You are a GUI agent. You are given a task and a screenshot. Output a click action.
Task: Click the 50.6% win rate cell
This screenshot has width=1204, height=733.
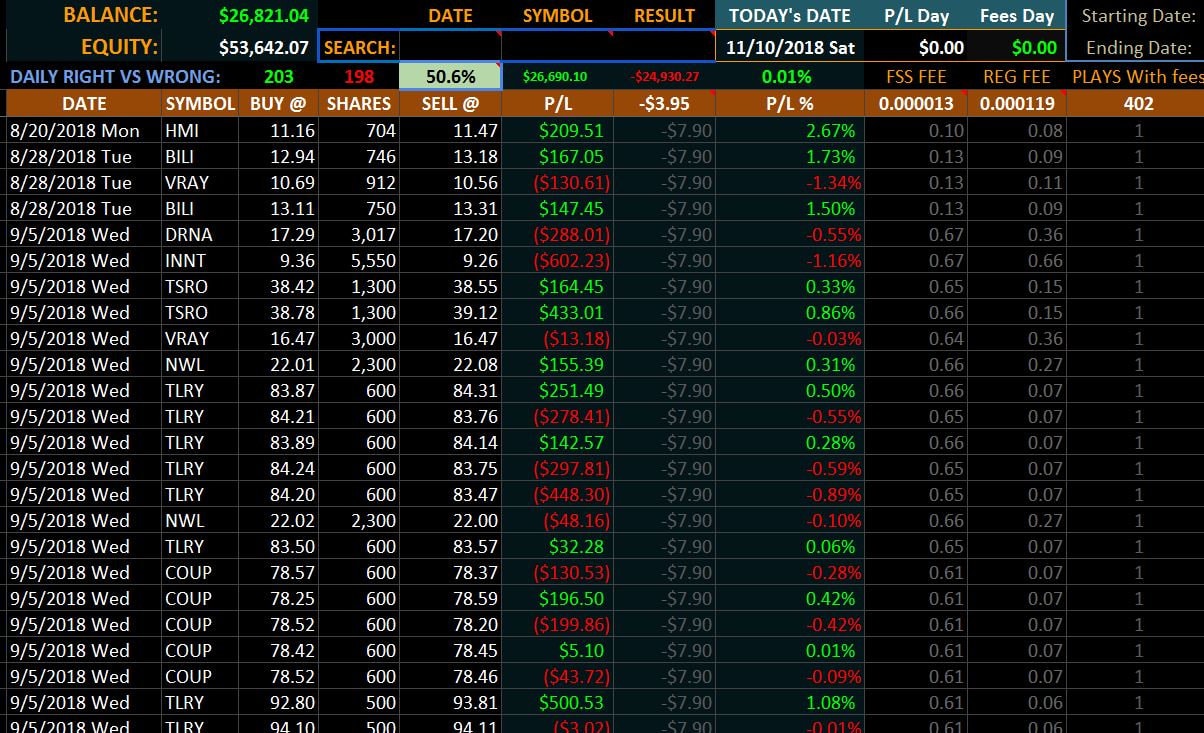coord(449,76)
